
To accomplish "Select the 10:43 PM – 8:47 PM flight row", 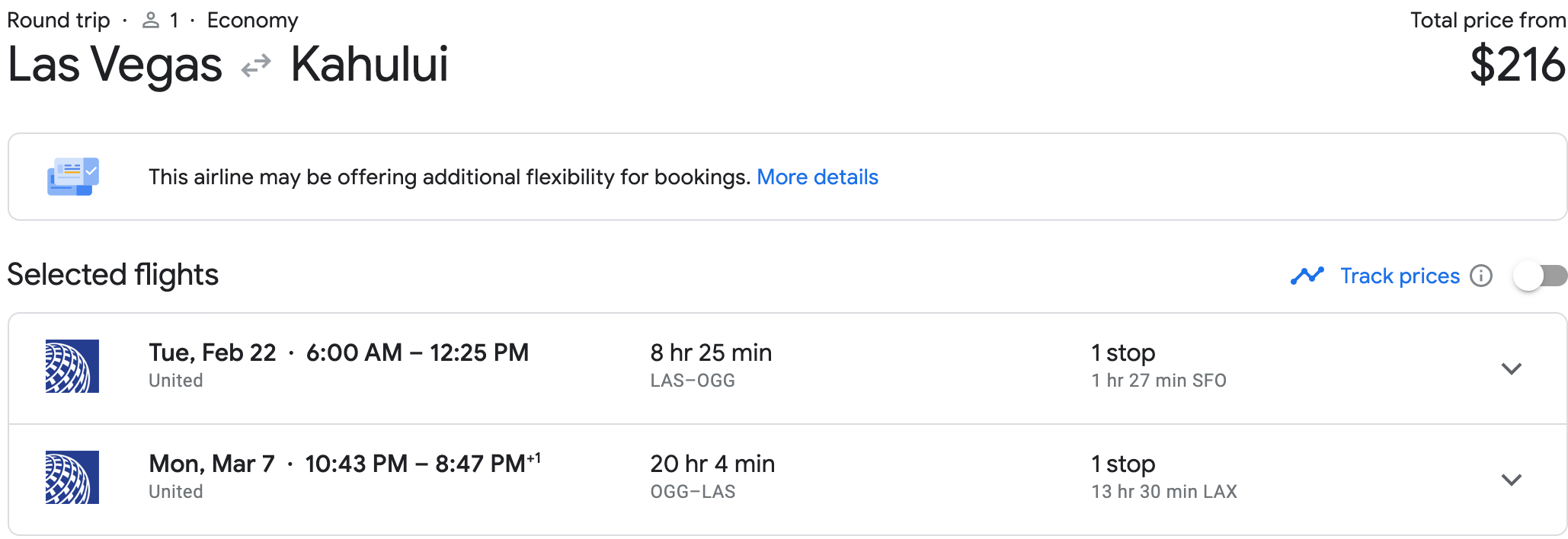I will [788, 480].
